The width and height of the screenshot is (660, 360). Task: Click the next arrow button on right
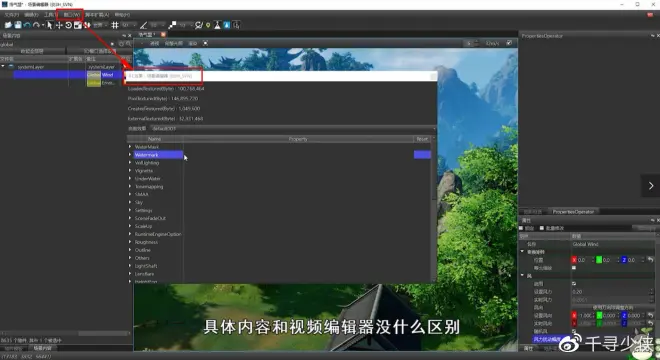[x=651, y=186]
